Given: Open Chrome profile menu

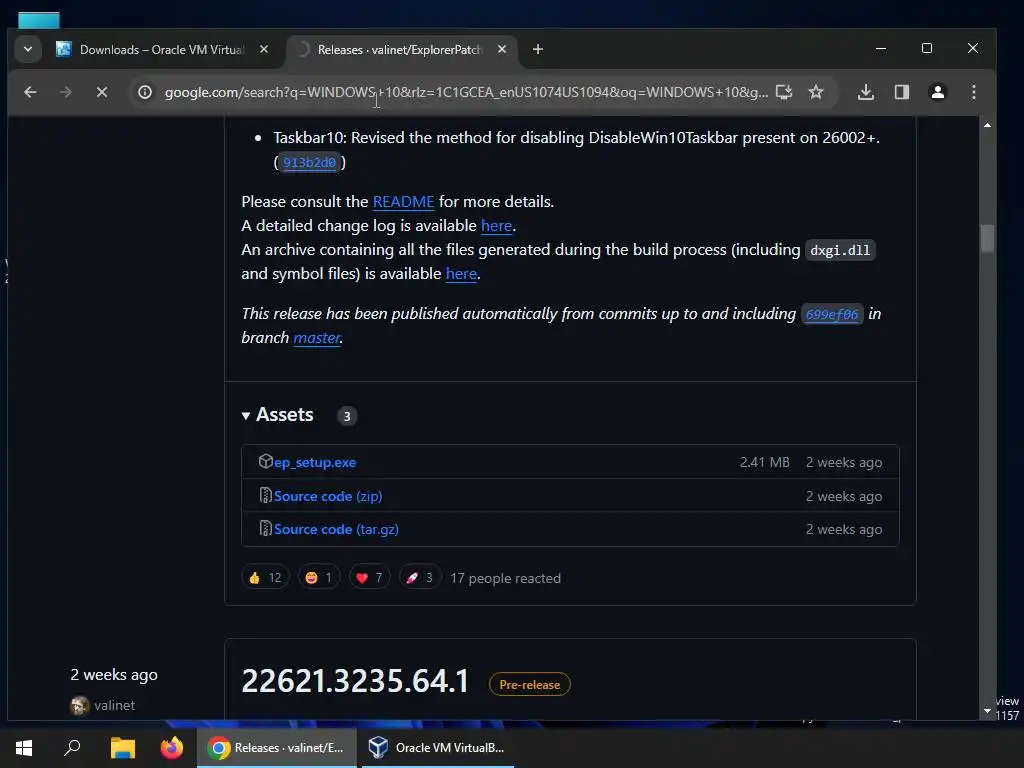Looking at the screenshot, I should pos(938,92).
